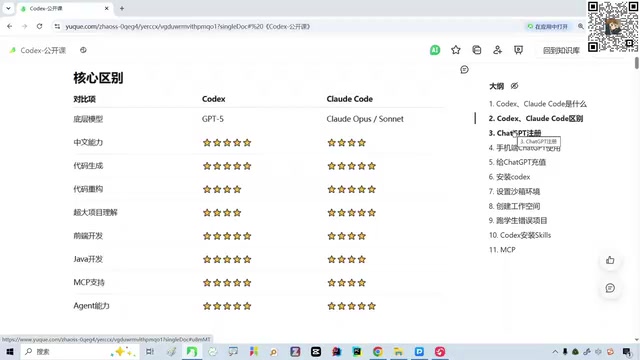Image resolution: width=640 pixels, height=360 pixels.
Task: Click the 超大项目理解 row label
Action: pyautogui.click(x=95, y=212)
